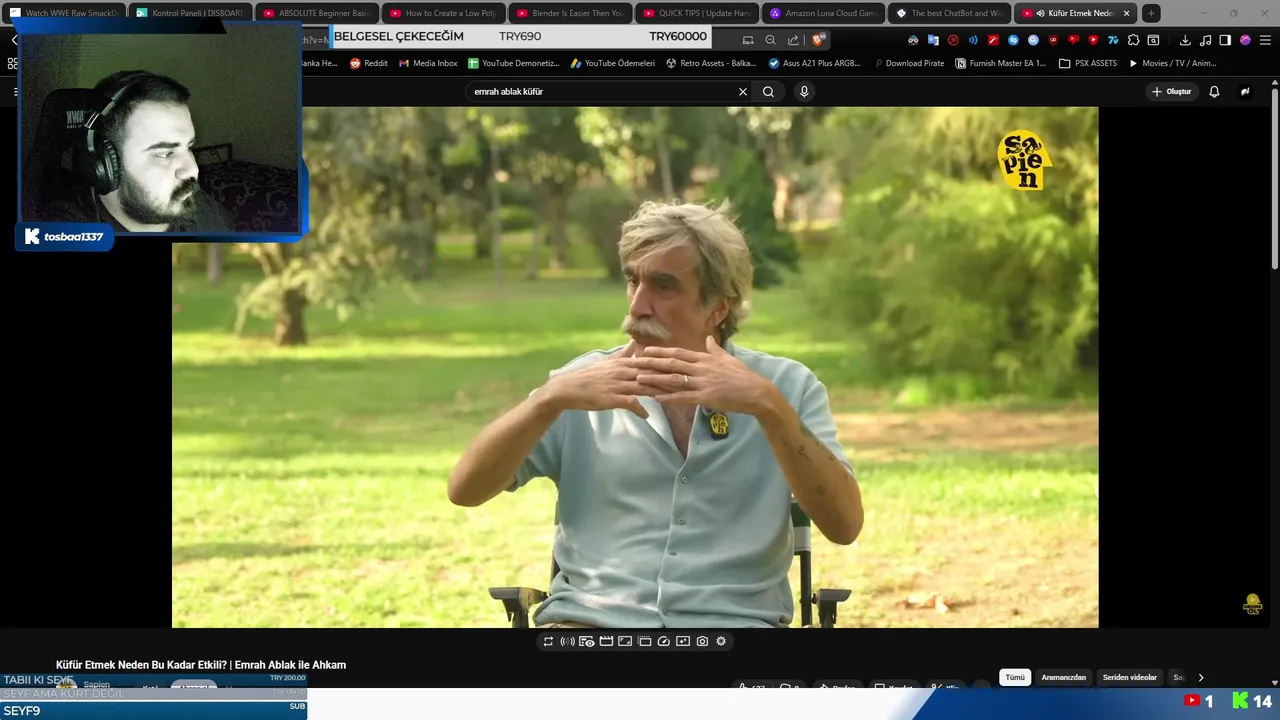Switch to Kontrol Paneli DISBOARD tab
The width and height of the screenshot is (1280, 720).
pyautogui.click(x=190, y=13)
